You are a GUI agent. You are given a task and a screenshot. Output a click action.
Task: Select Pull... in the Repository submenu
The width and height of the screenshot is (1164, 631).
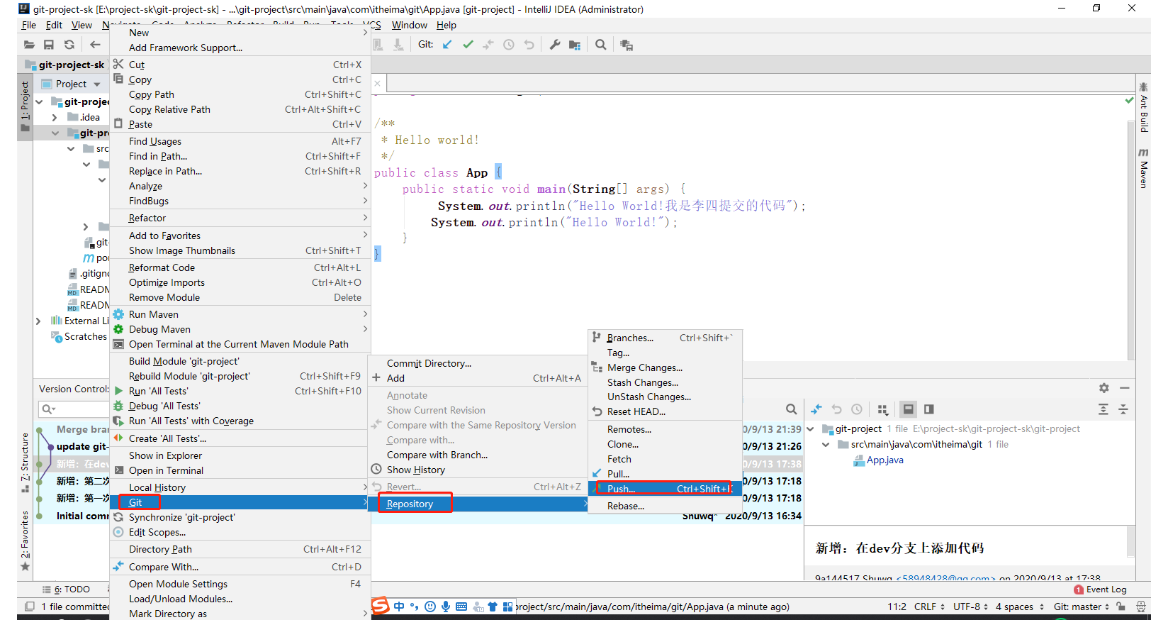[664, 474]
